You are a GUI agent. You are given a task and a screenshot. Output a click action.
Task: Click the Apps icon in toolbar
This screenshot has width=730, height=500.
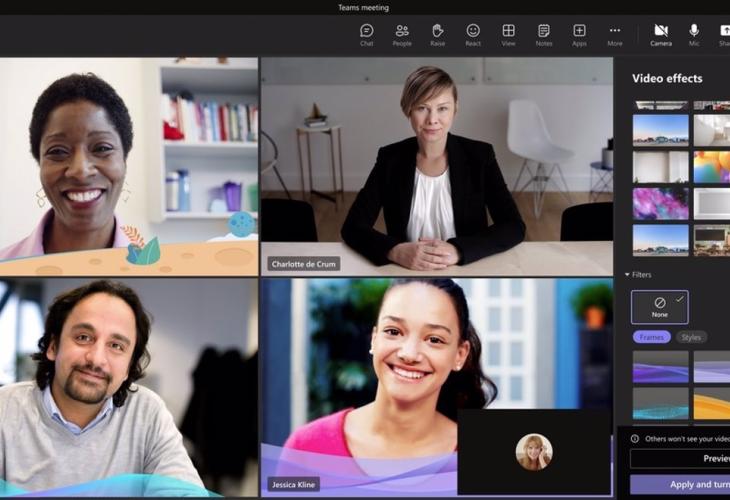[579, 34]
